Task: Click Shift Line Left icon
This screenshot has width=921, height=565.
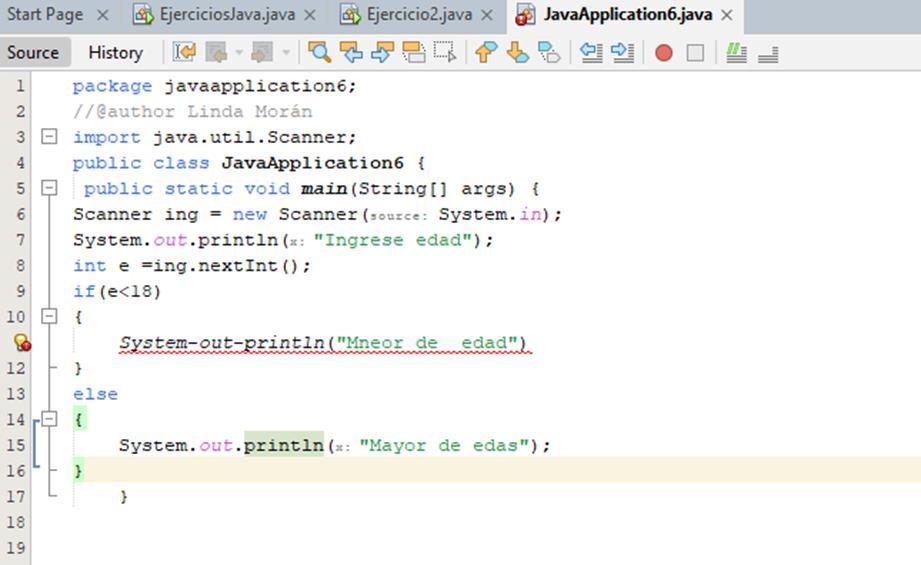Action: 591,52
